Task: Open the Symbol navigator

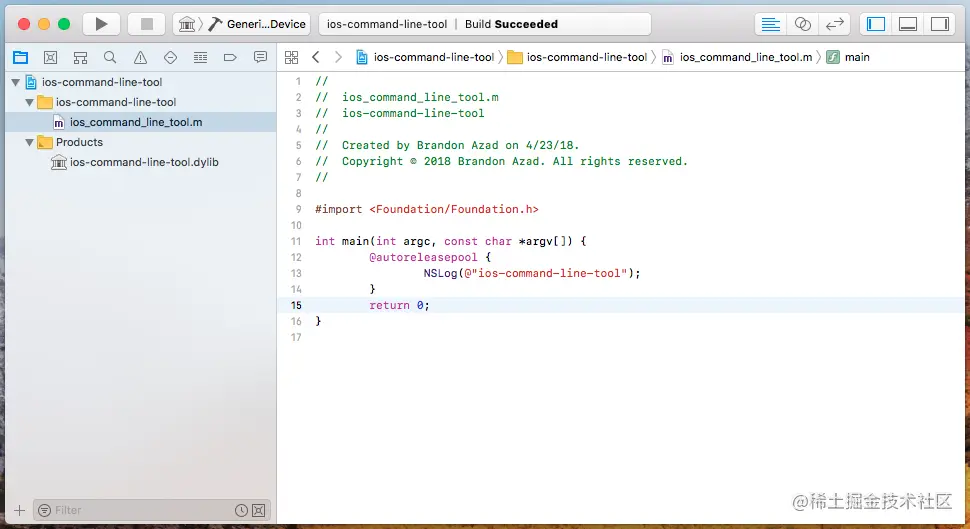Action: [x=80, y=58]
